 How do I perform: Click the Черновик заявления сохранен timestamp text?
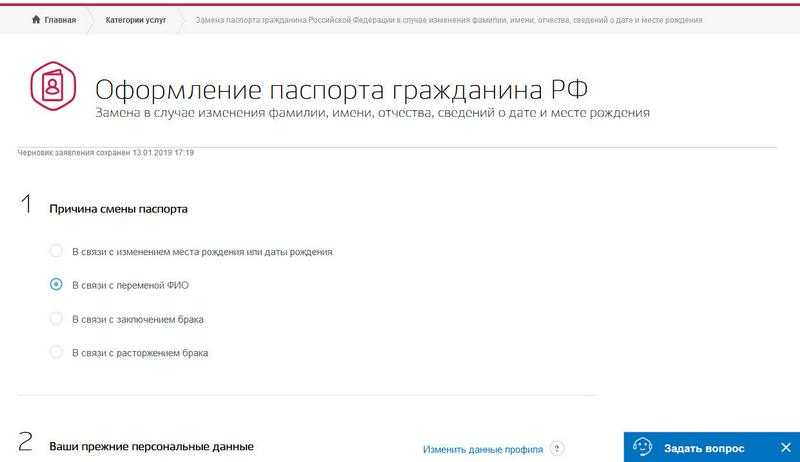click(x=106, y=153)
